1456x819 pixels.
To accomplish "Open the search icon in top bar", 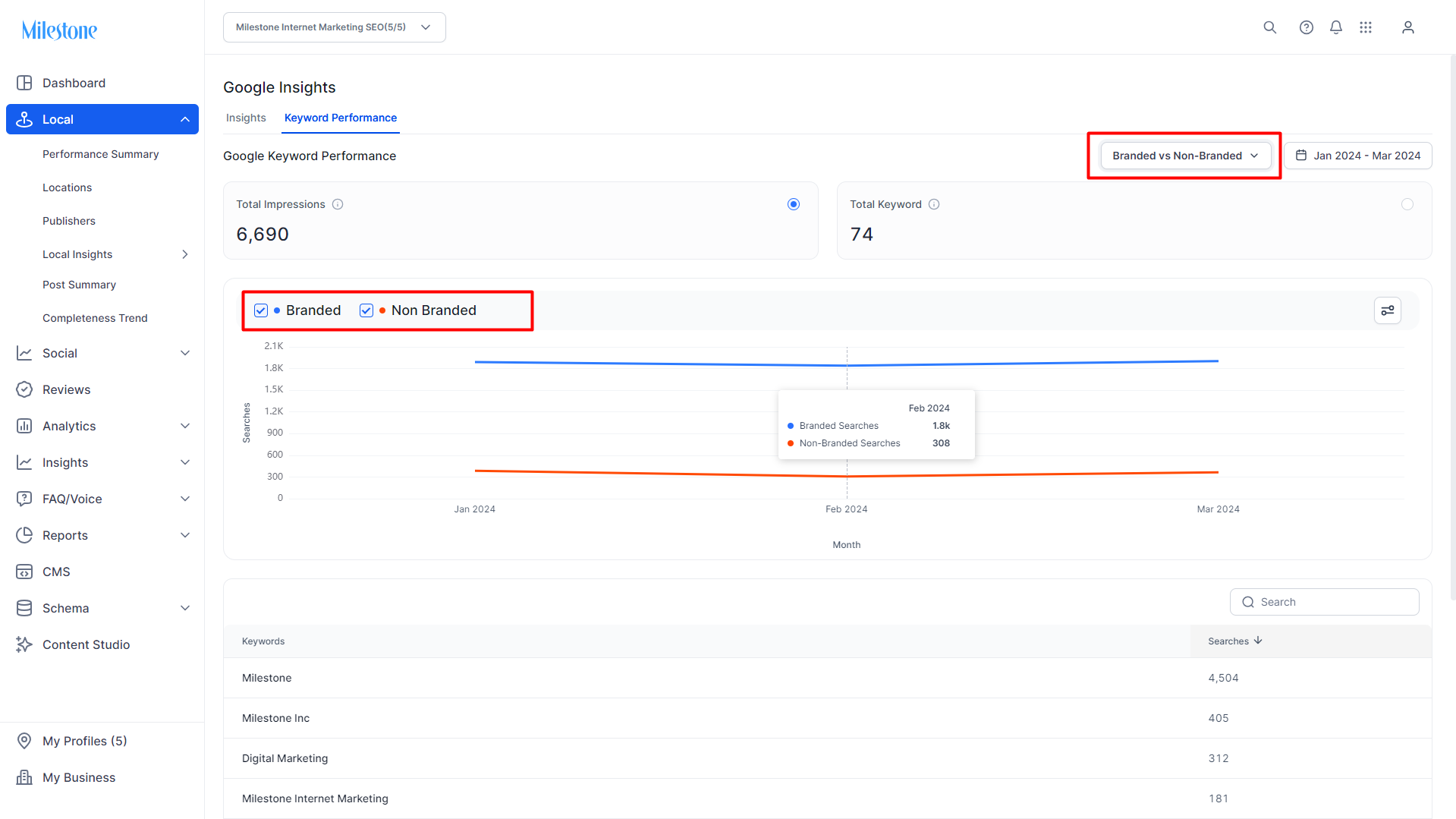I will pyautogui.click(x=1269, y=27).
